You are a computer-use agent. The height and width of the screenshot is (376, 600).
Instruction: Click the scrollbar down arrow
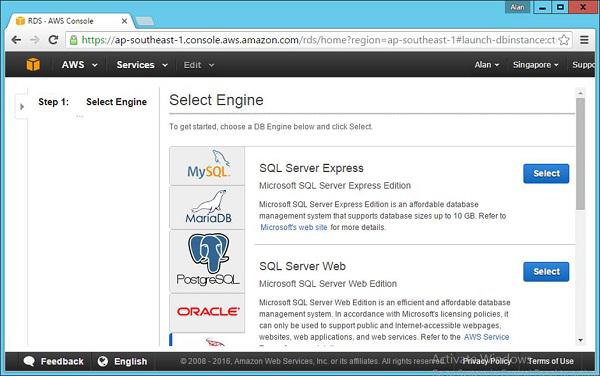pyautogui.click(x=580, y=340)
